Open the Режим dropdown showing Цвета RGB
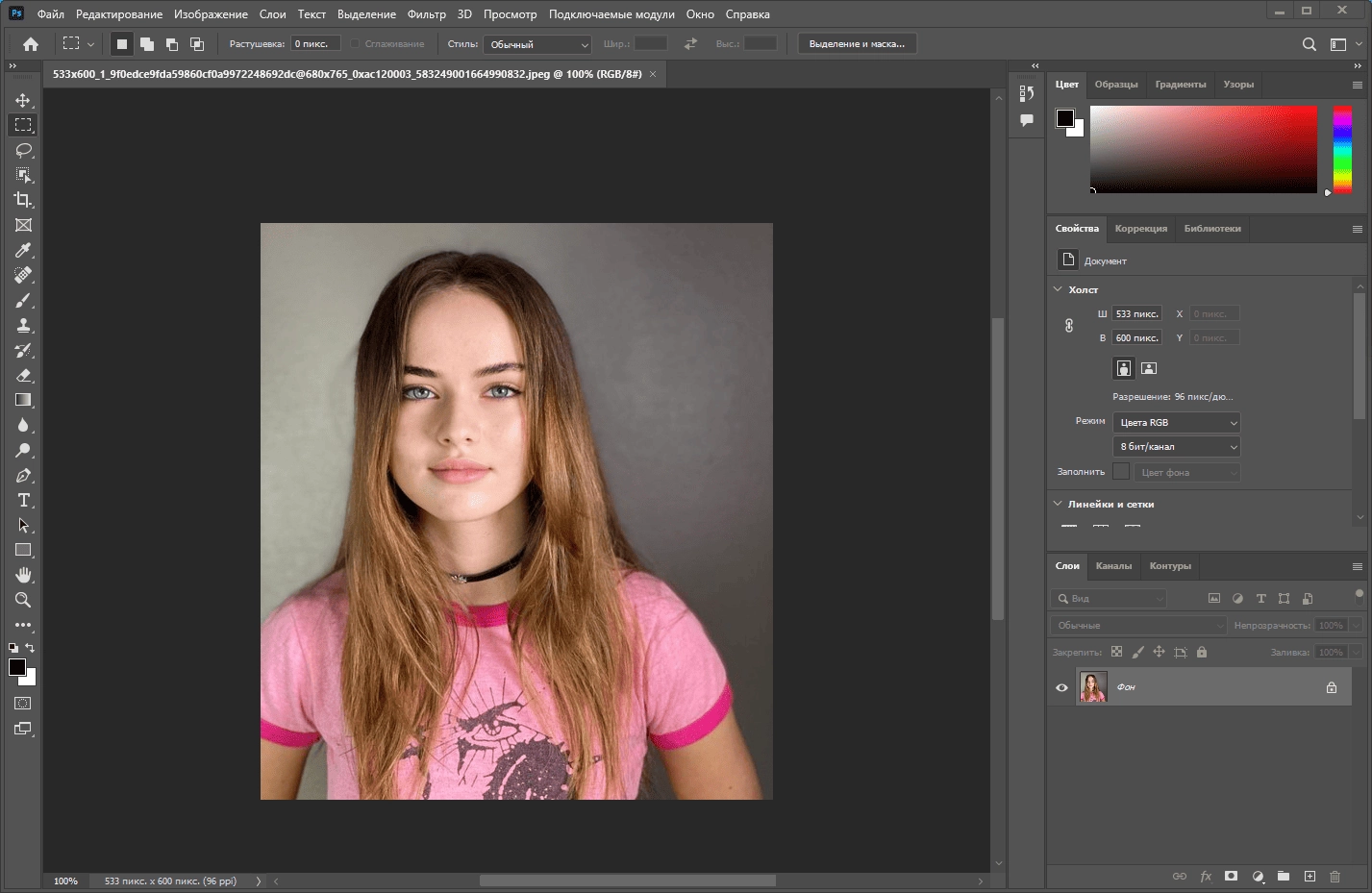This screenshot has height=893, width=1372. (1176, 423)
